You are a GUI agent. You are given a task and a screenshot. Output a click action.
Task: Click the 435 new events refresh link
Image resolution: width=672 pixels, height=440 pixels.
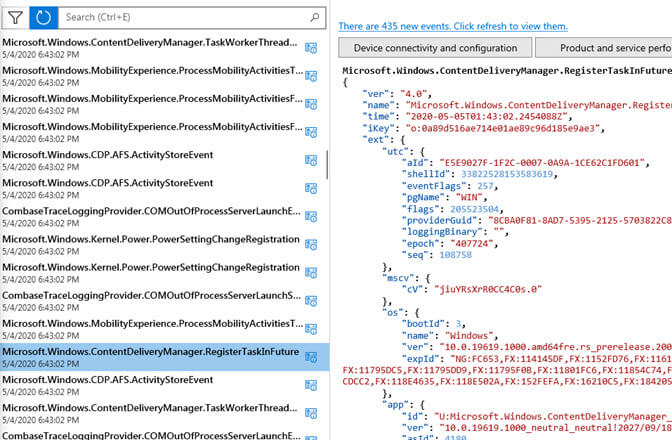click(x=453, y=26)
